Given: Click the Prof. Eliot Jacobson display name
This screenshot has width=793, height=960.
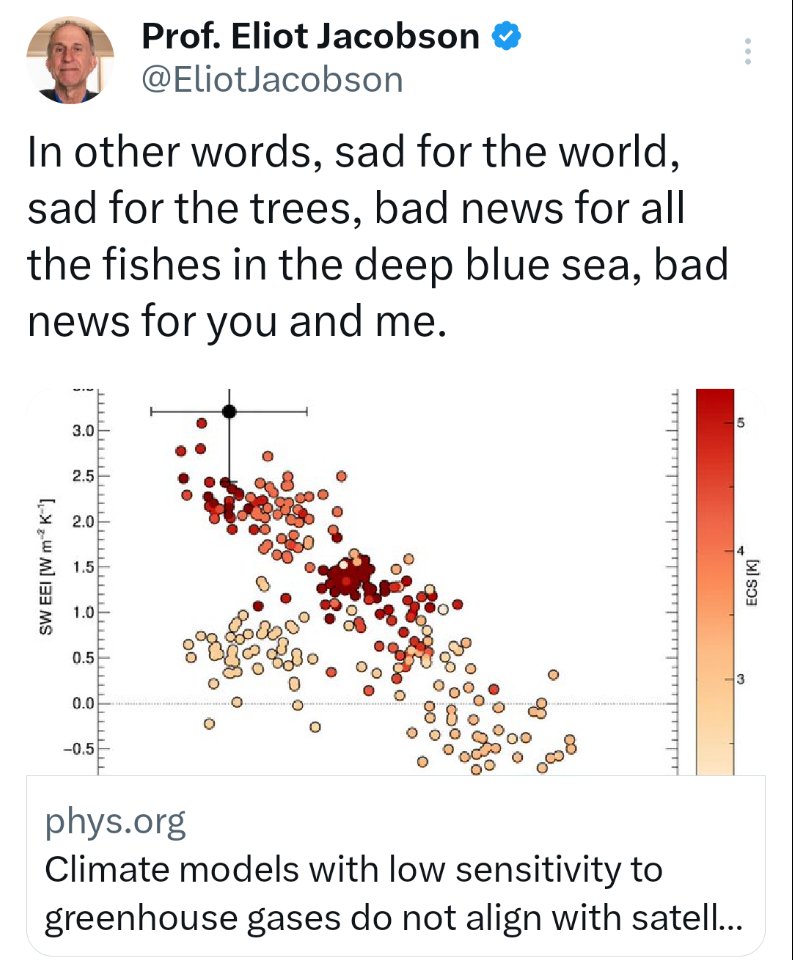Looking at the screenshot, I should point(310,37).
